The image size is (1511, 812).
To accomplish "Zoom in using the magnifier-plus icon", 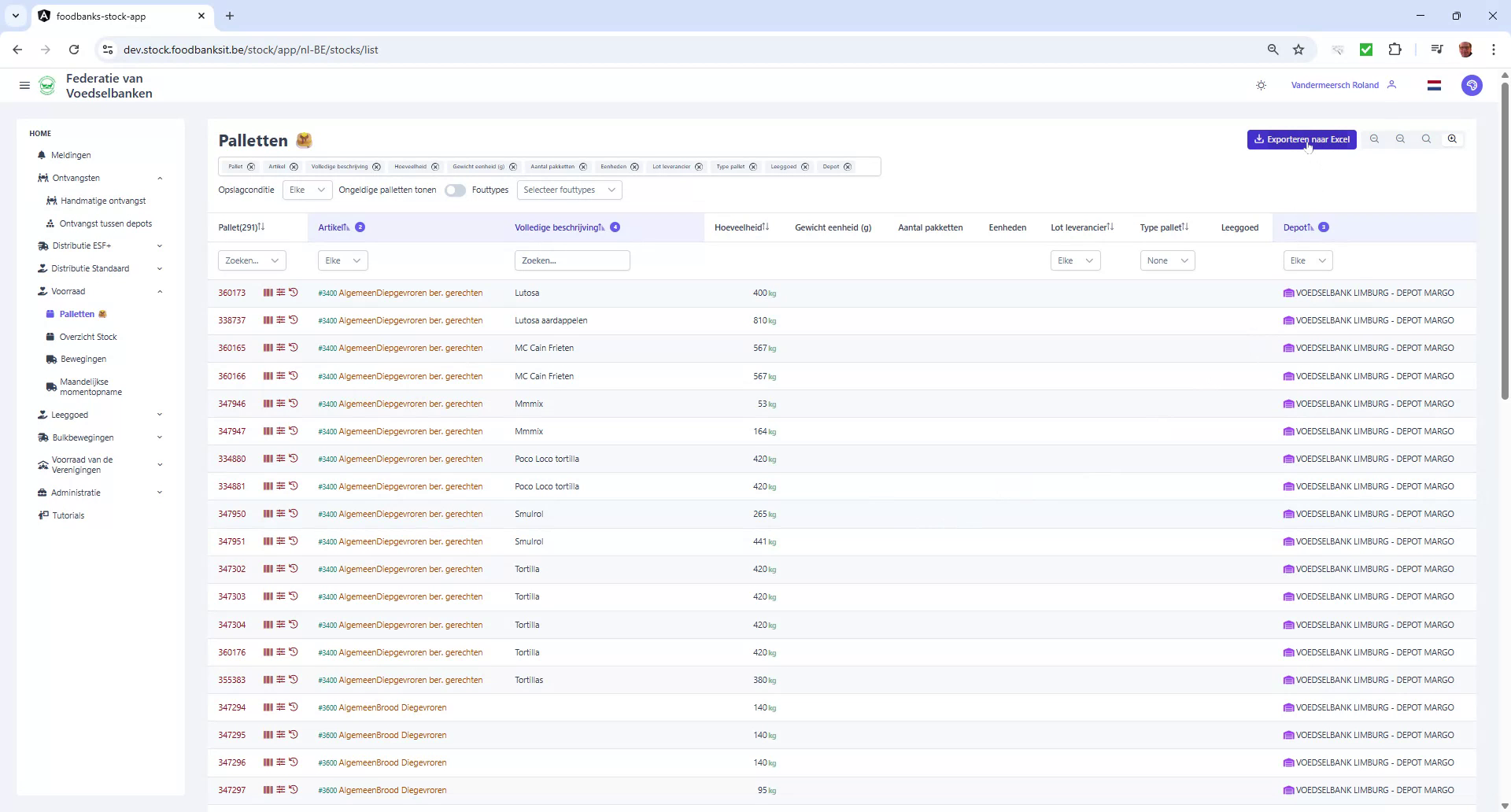I will [x=1451, y=138].
